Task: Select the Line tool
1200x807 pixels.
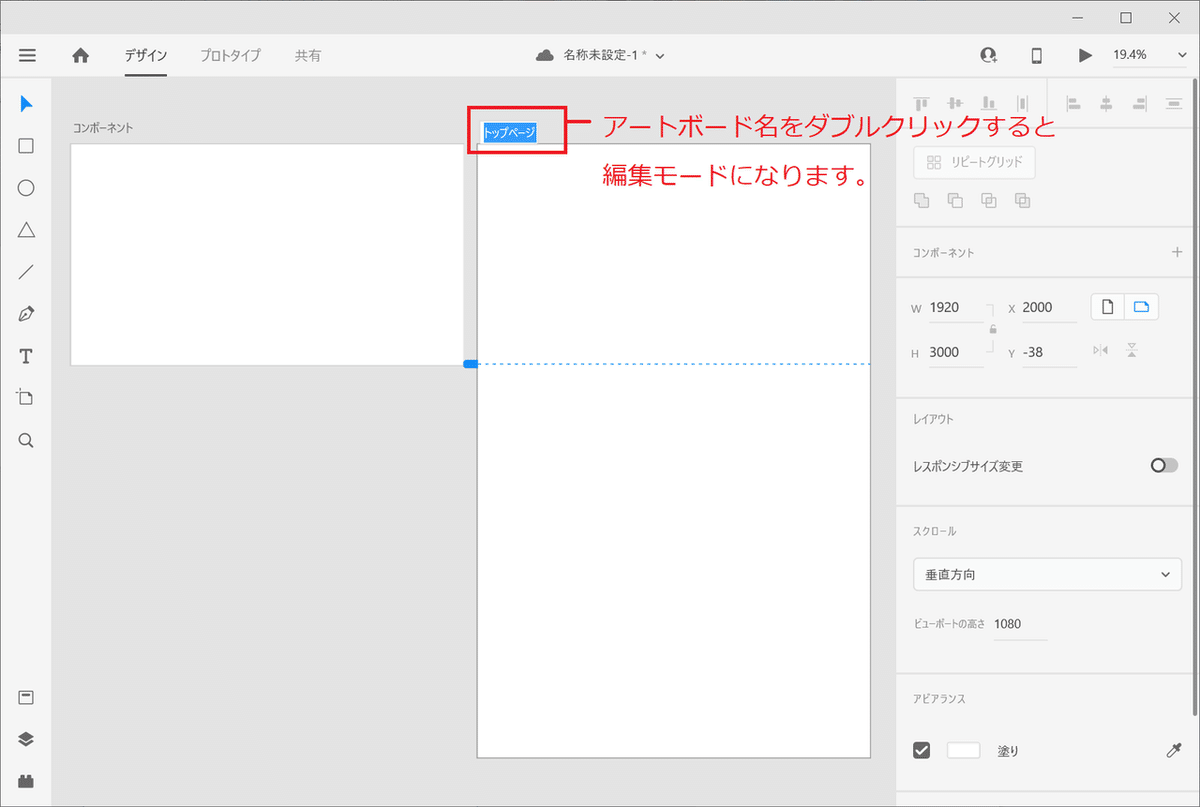Action: [x=27, y=272]
